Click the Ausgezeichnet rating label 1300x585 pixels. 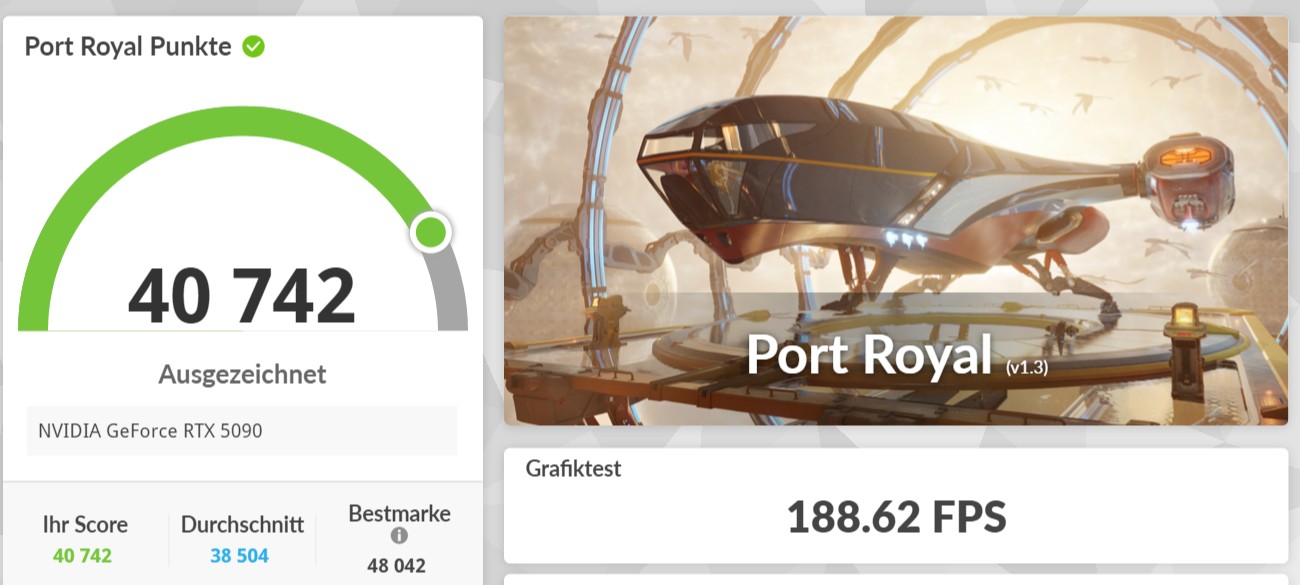tap(242, 375)
